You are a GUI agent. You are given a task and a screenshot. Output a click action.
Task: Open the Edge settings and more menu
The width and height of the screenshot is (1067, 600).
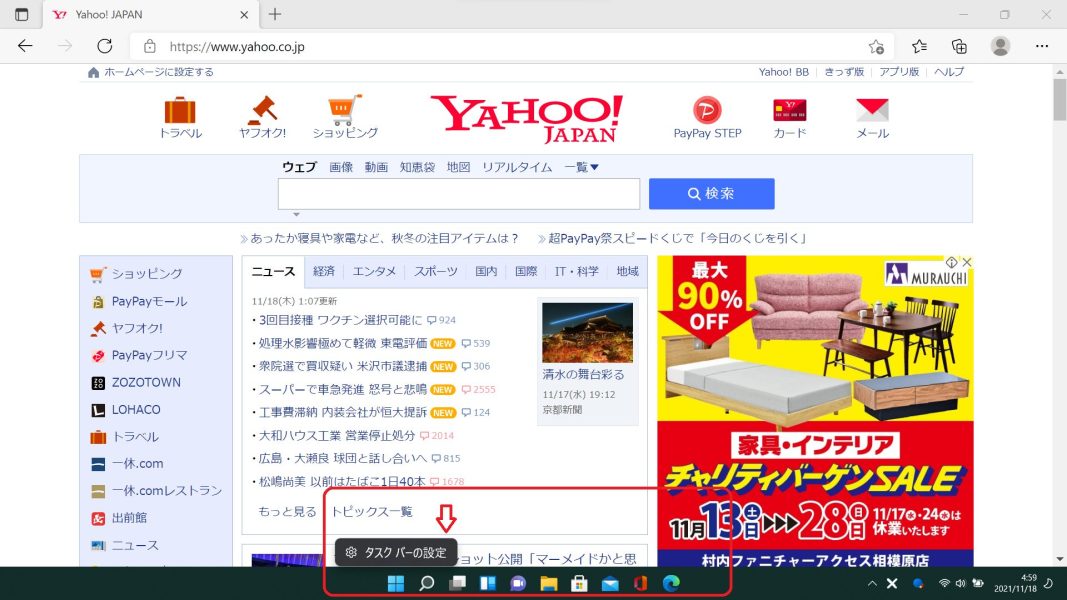coord(1042,46)
